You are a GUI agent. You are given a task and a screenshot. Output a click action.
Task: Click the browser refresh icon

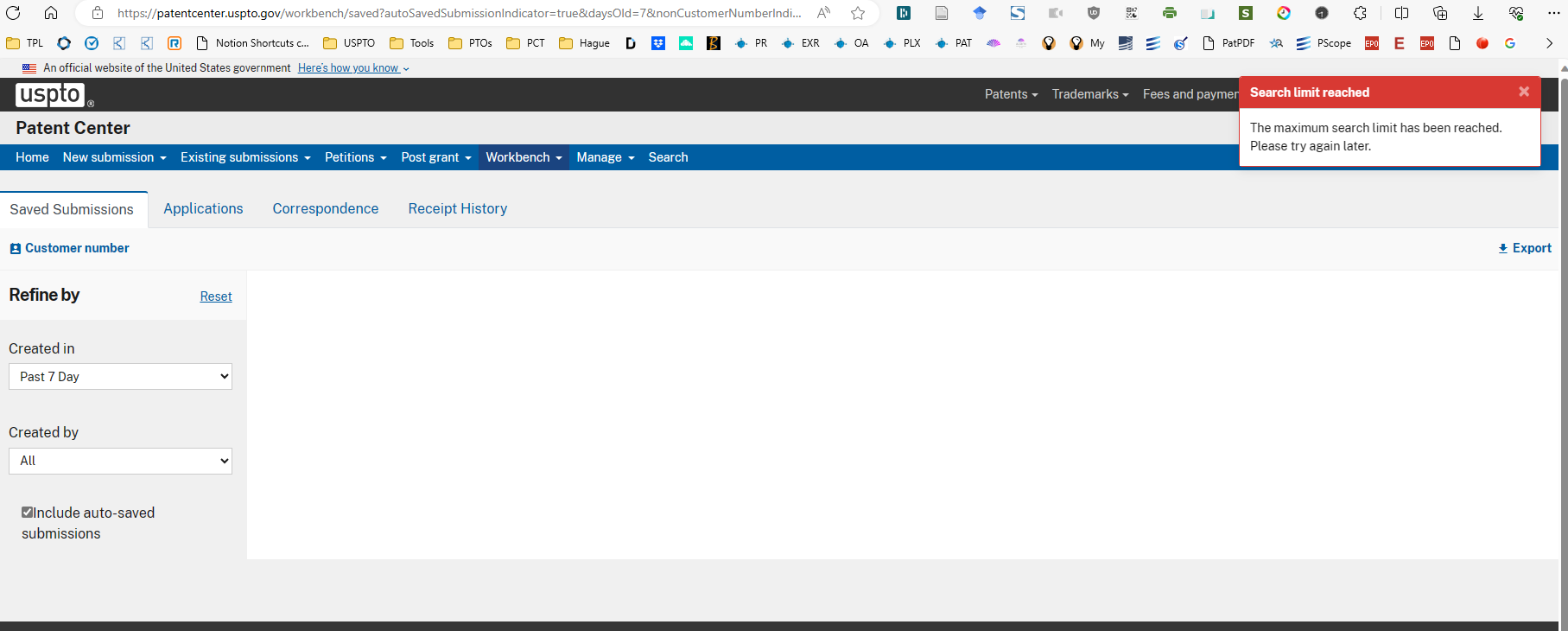tap(14, 13)
